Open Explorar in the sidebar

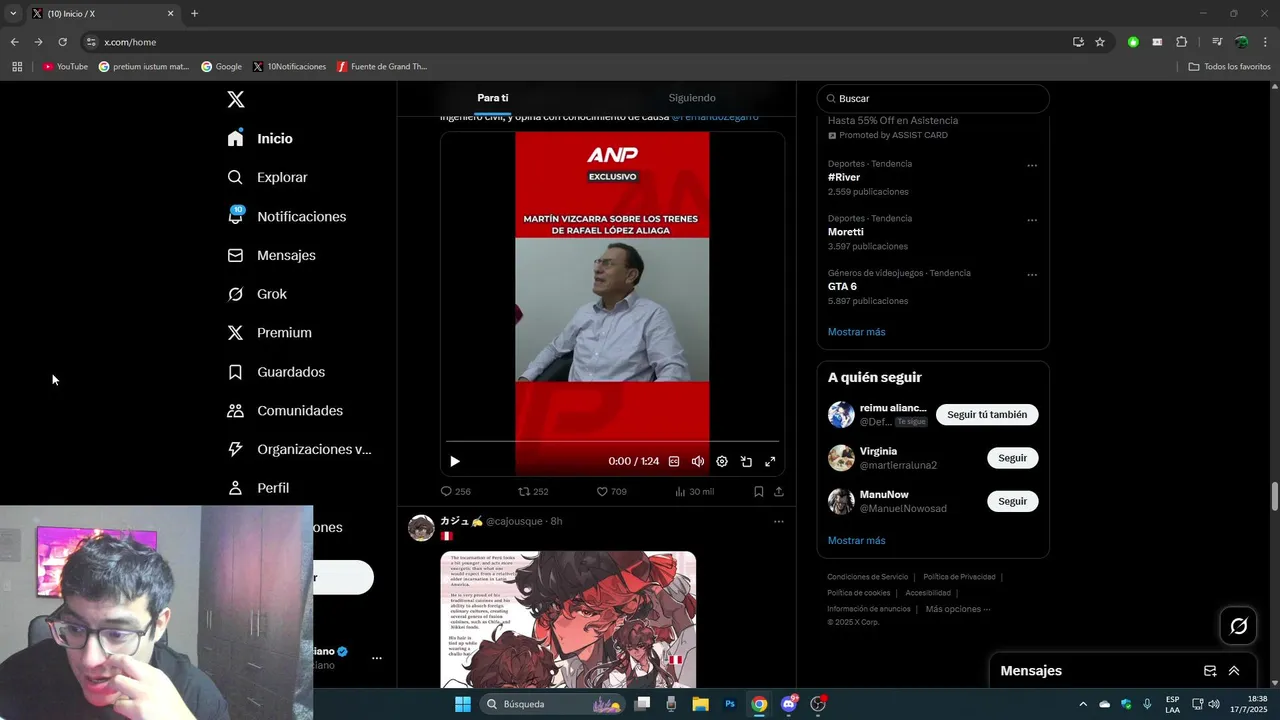[x=268, y=177]
